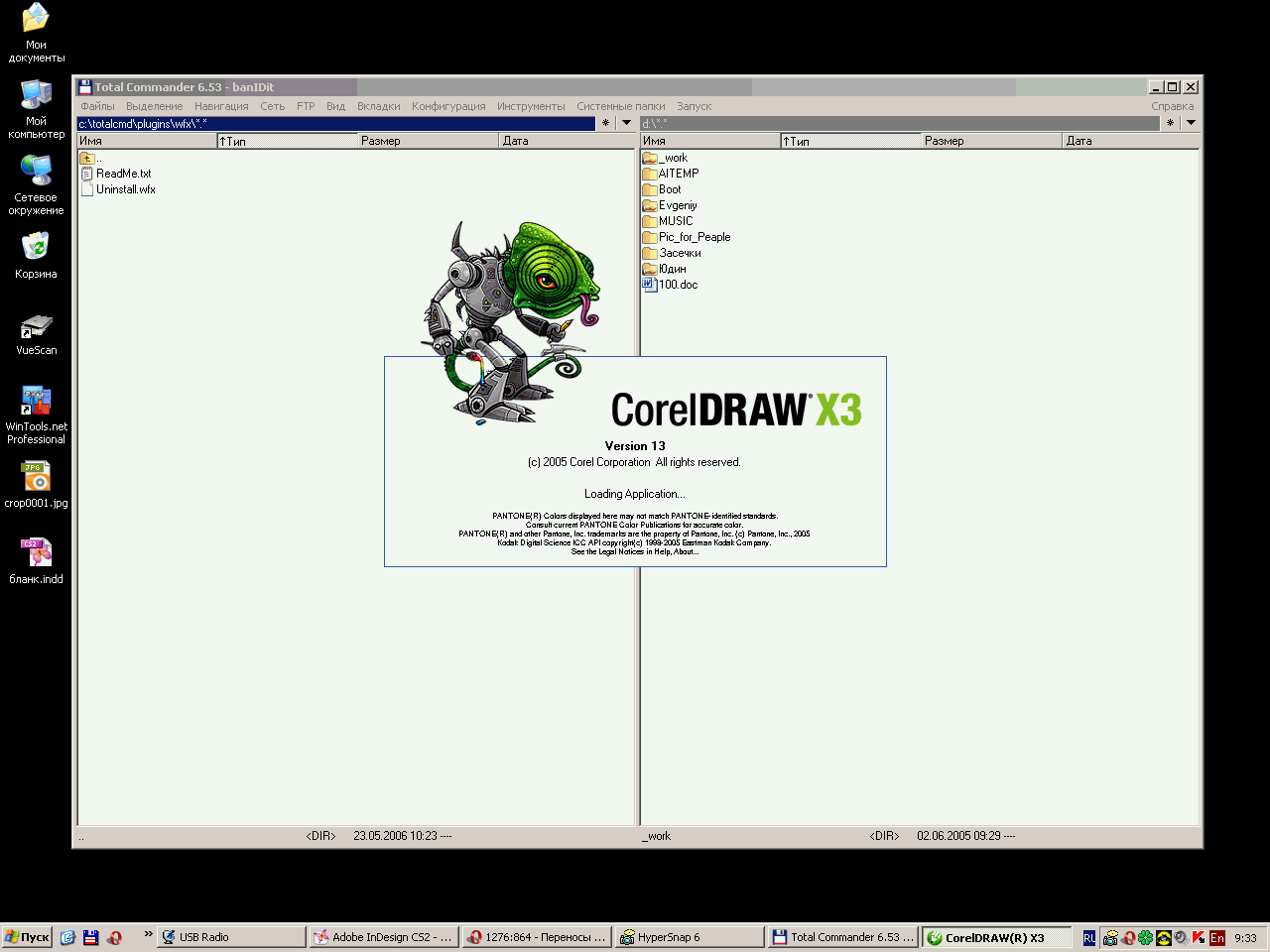Select the Засечки folder icon

click(650, 253)
